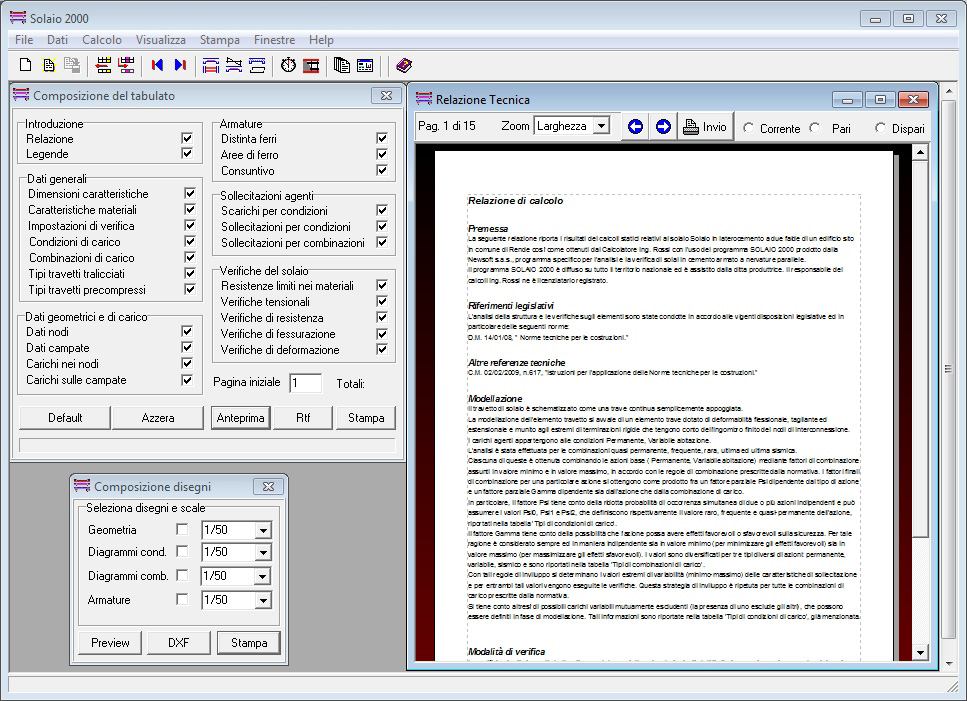This screenshot has height=701, width=967.
Task: Select the Dispari radio button
Action: coord(880,128)
